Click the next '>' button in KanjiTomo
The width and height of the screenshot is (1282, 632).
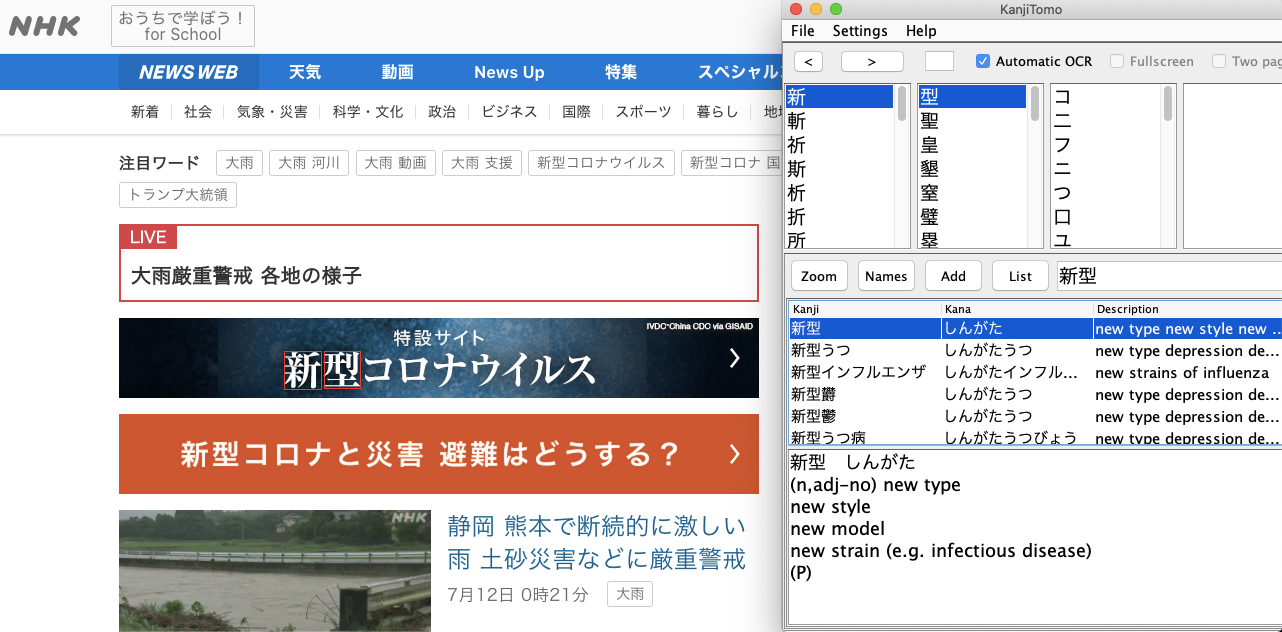coord(872,61)
